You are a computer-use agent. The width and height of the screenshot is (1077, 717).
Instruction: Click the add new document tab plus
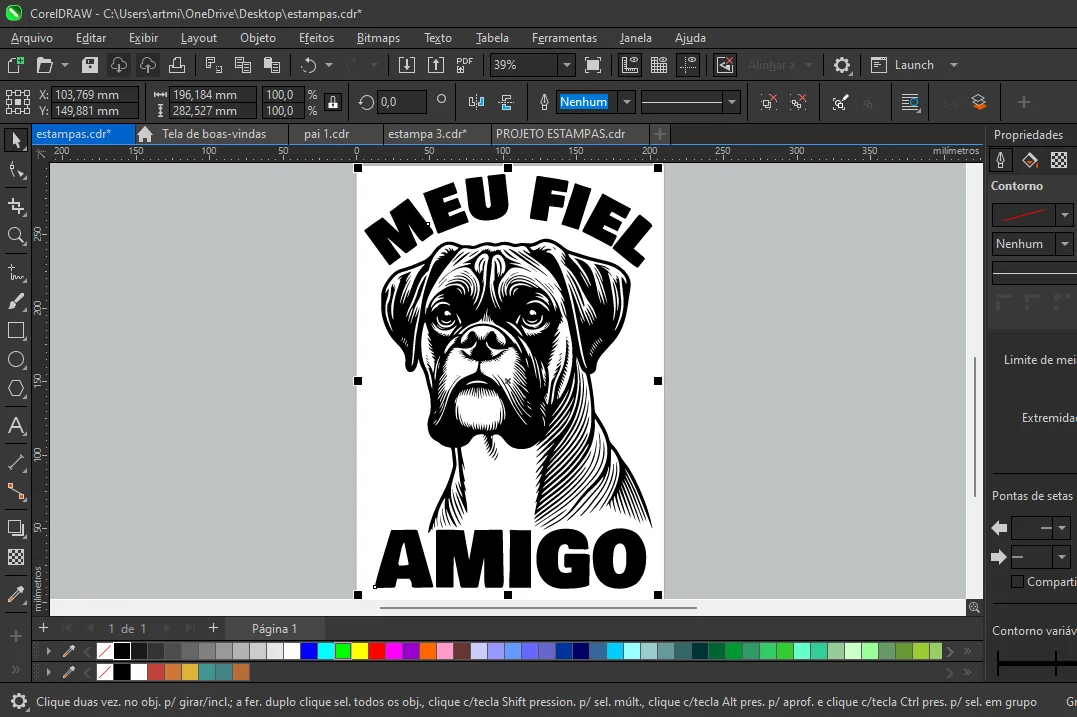click(659, 134)
